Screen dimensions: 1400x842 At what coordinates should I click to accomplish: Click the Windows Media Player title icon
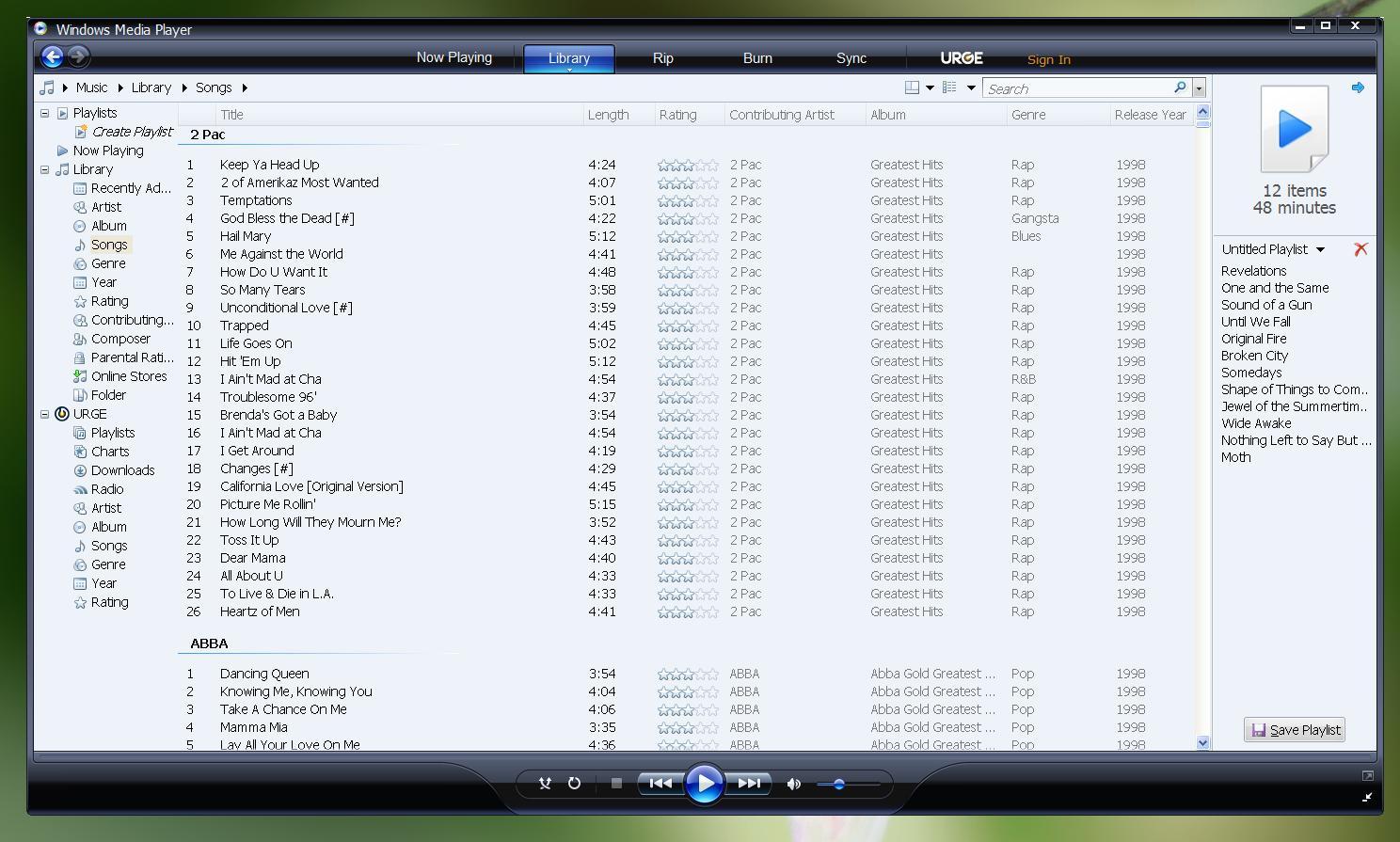click(x=40, y=29)
